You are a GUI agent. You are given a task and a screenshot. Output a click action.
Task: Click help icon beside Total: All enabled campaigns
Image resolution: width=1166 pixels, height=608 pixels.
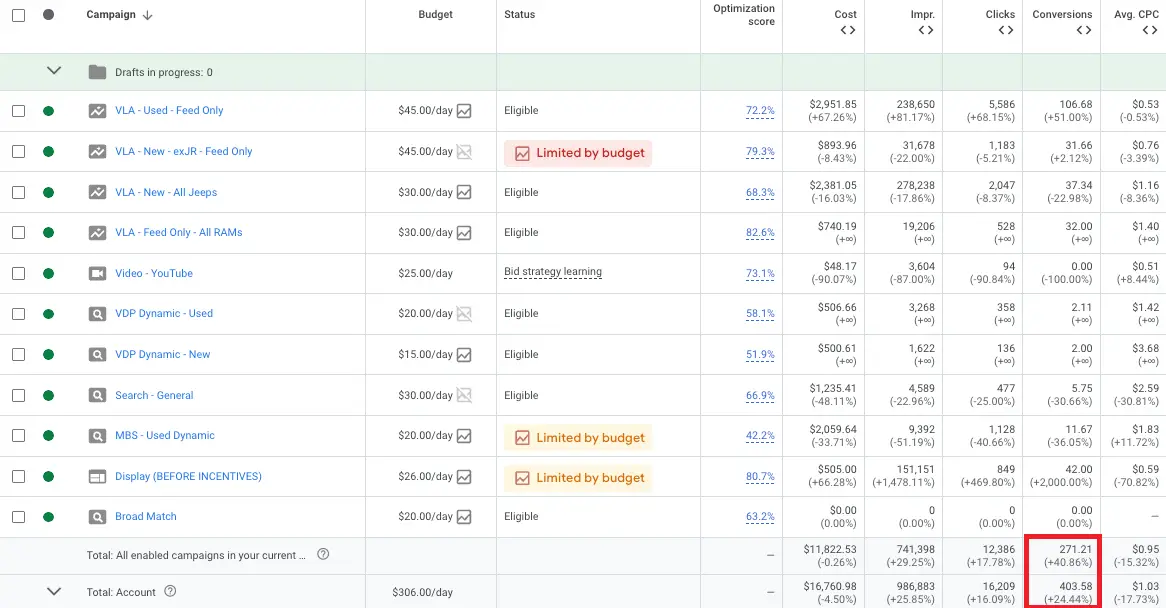coord(323,554)
